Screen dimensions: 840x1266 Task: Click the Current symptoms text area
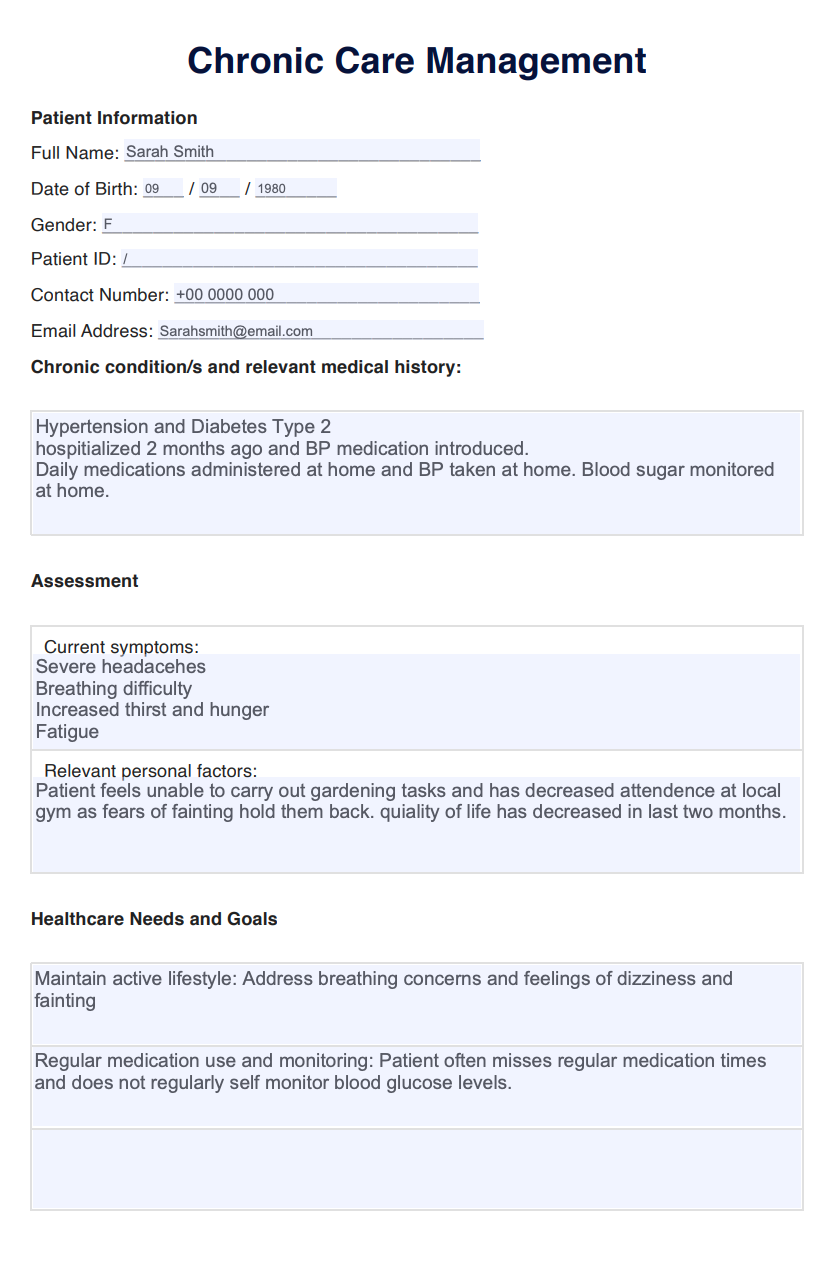417,699
